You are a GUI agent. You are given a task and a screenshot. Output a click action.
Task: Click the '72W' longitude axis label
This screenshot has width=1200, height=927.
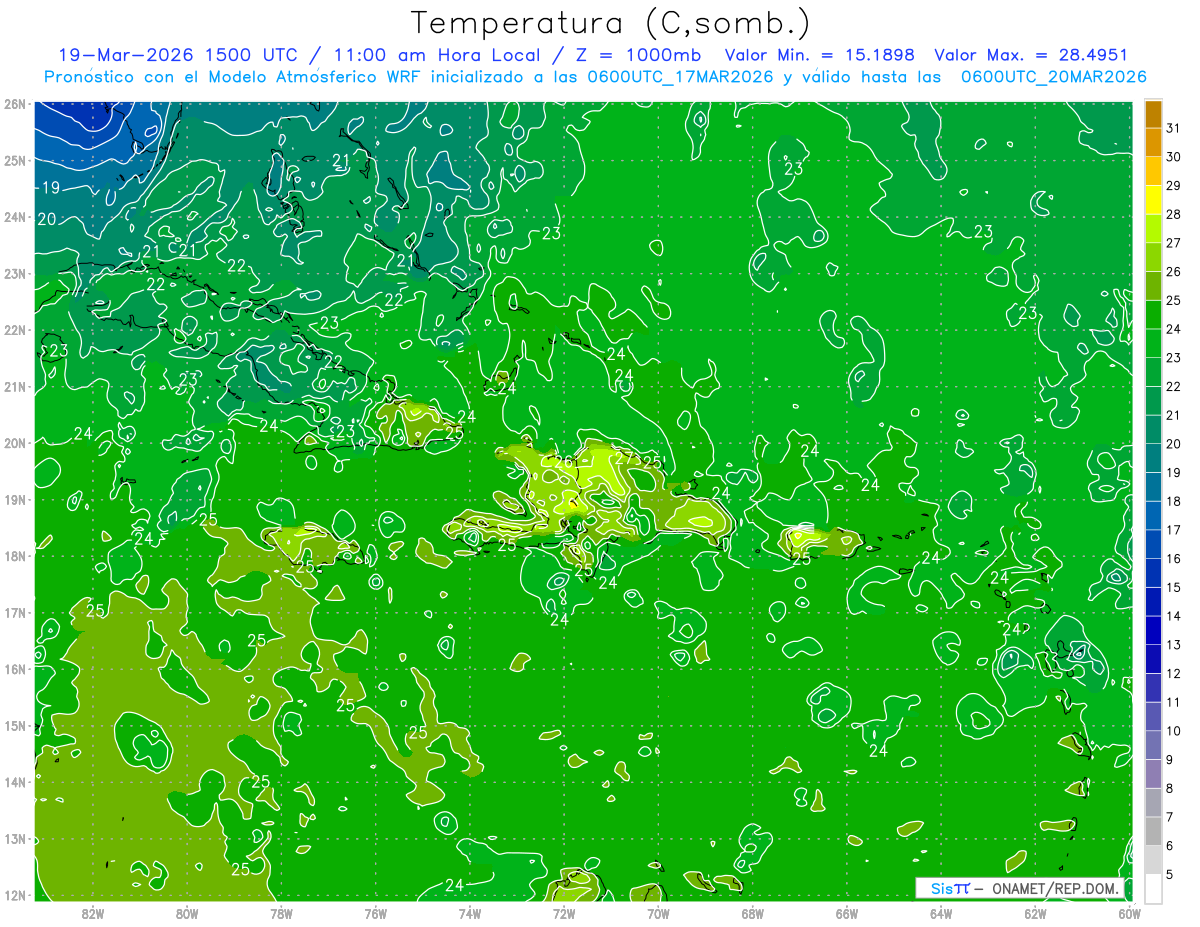tap(564, 913)
